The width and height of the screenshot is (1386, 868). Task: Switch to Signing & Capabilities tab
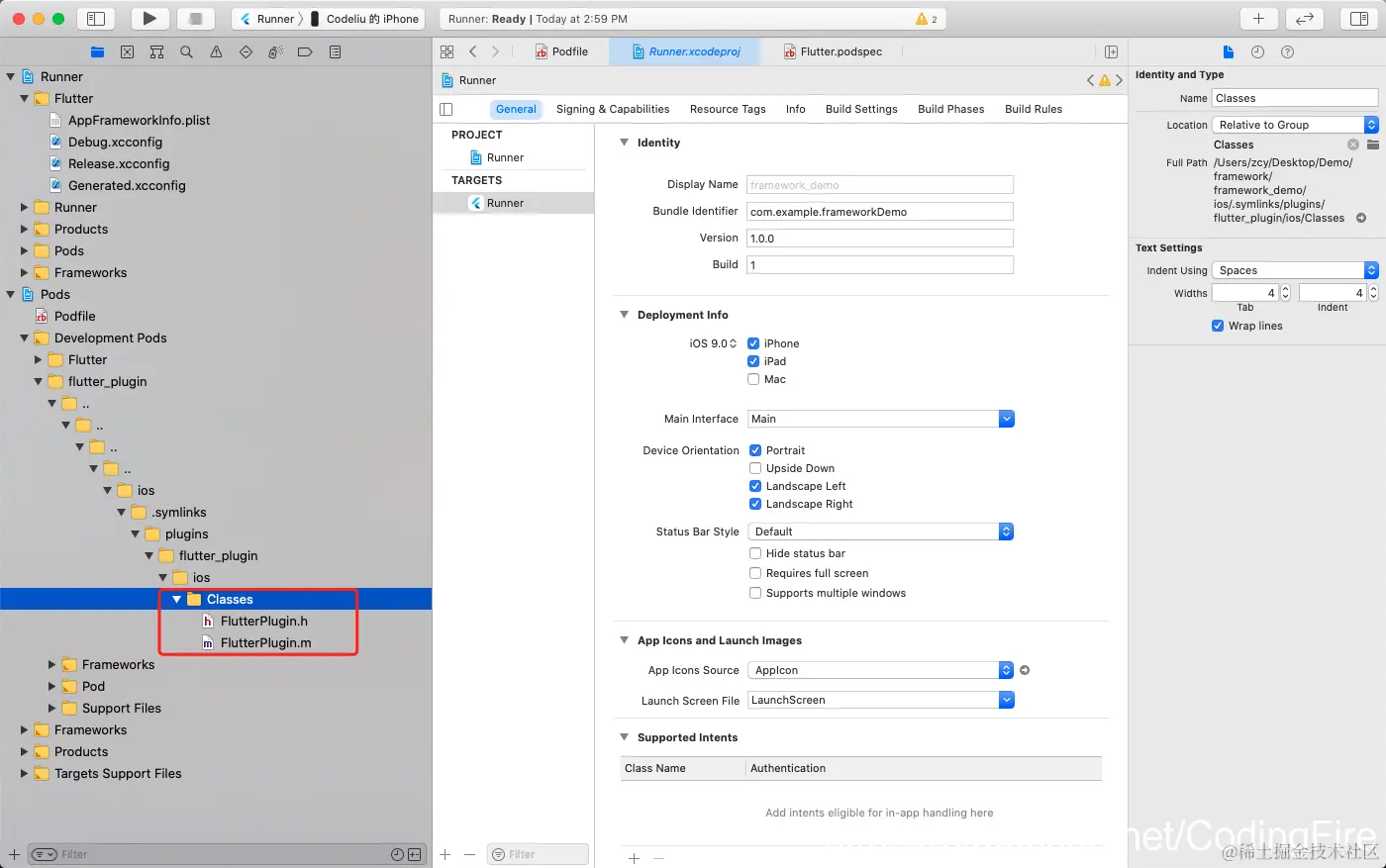click(613, 109)
